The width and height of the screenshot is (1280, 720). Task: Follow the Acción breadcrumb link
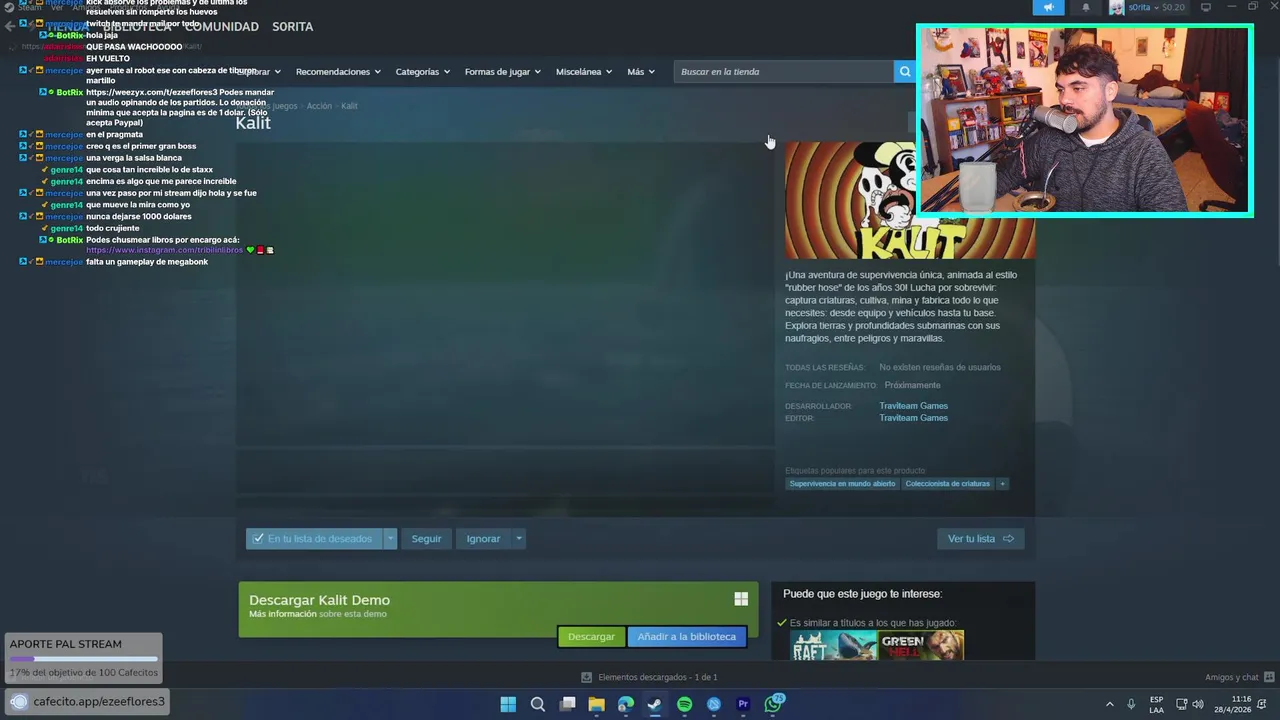319,106
